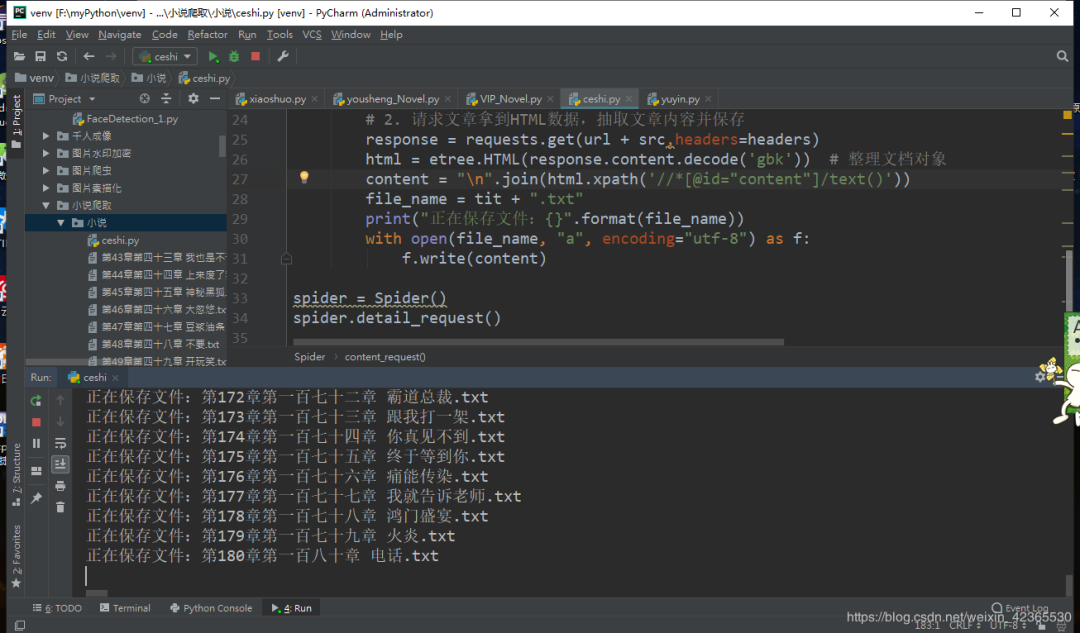This screenshot has height=633, width=1080.
Task: Navigate forward with the right arrow
Action: [111, 56]
